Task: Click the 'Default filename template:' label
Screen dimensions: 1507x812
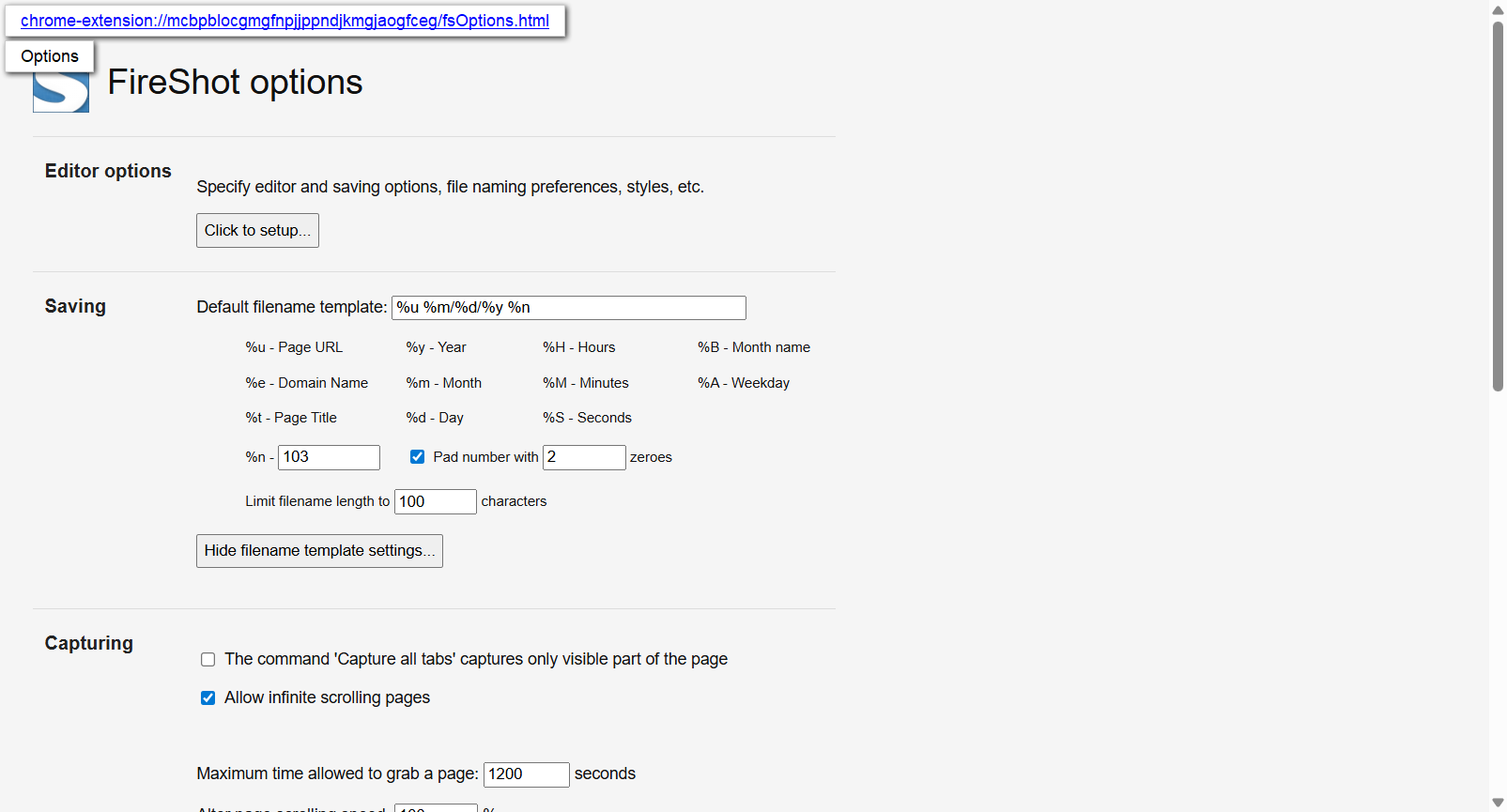Action: click(x=292, y=307)
